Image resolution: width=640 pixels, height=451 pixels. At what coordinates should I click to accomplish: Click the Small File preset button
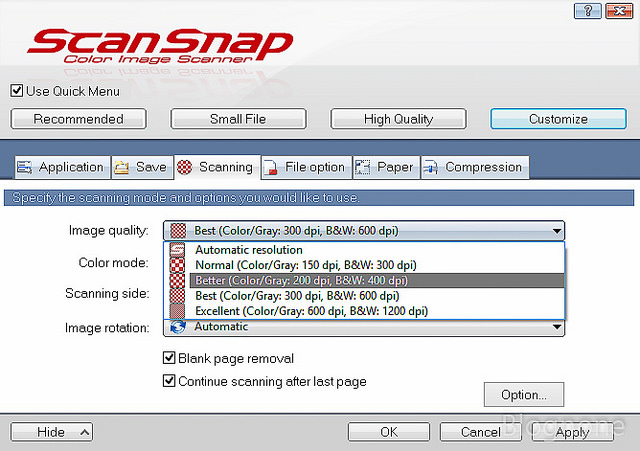[238, 119]
